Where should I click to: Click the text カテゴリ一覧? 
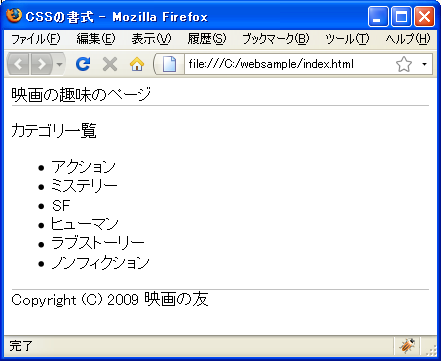54,130
